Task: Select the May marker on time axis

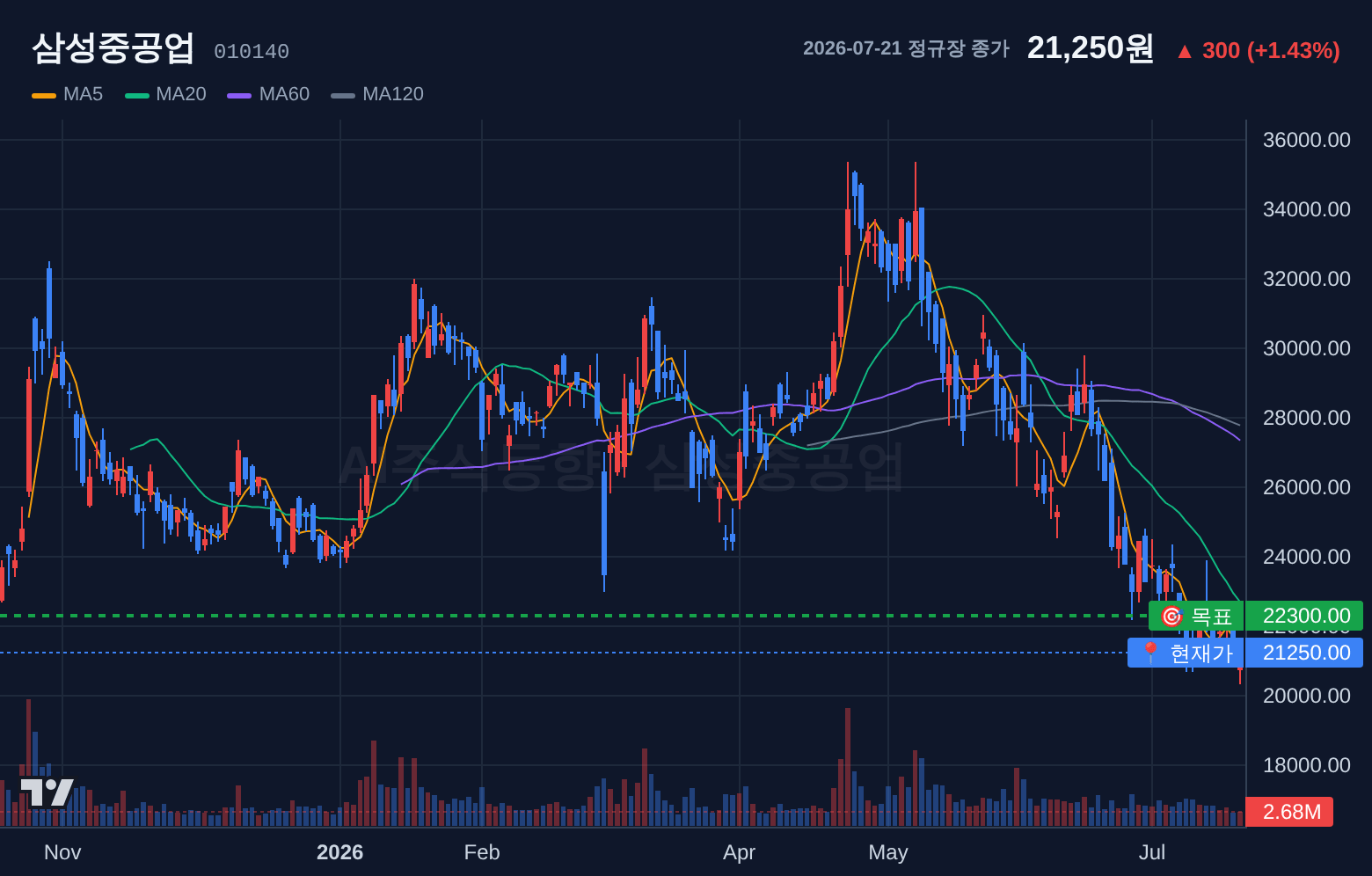Action: tap(888, 852)
